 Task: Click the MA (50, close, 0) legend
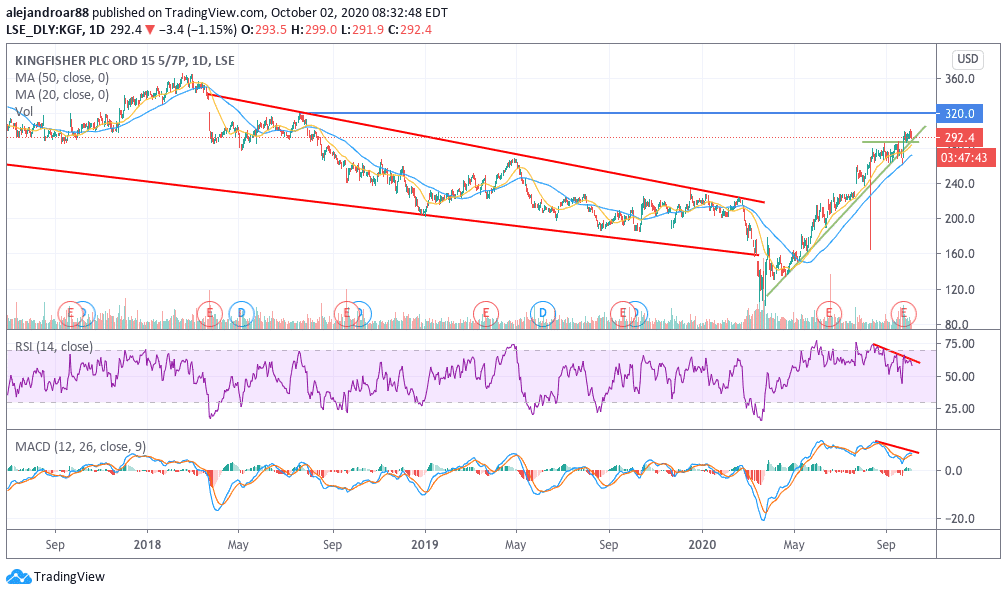coord(62,78)
